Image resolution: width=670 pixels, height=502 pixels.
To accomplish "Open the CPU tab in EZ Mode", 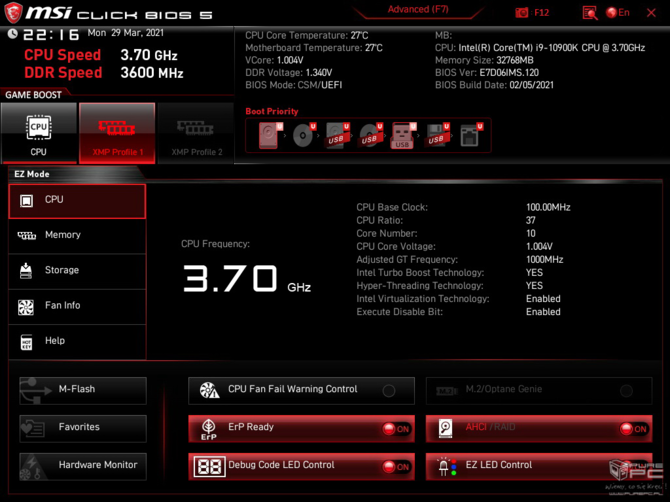I will point(77,201).
